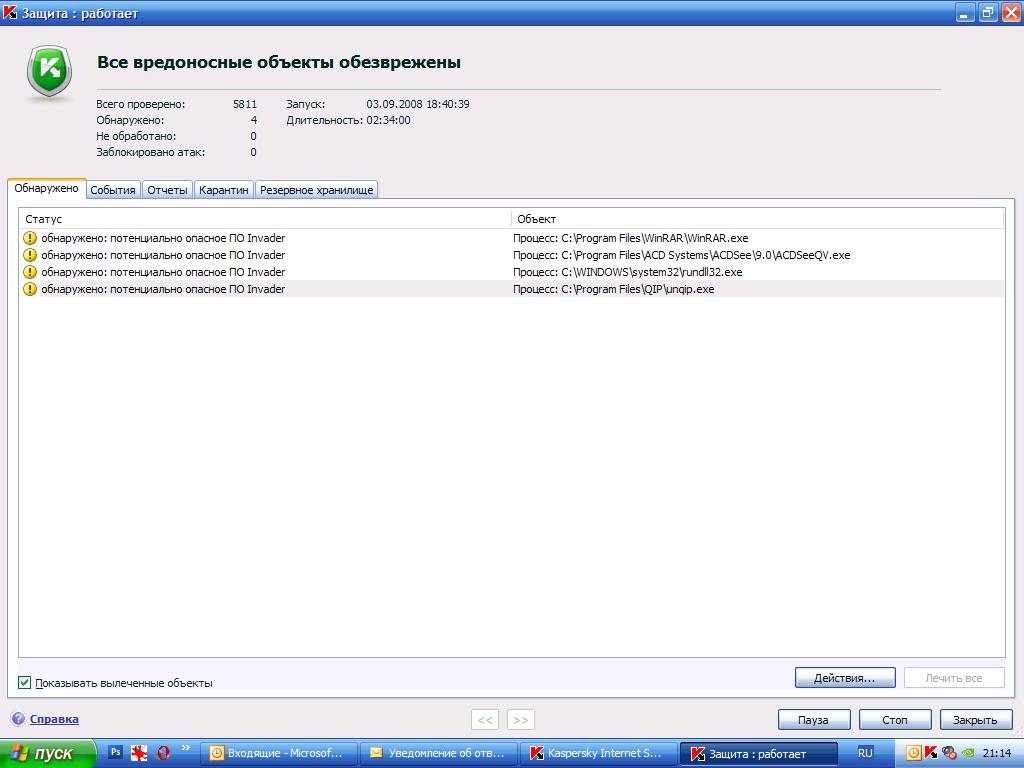Click the warning icon beside the ACDSeeQV.exe row
1024x768 pixels.
pos(29,255)
